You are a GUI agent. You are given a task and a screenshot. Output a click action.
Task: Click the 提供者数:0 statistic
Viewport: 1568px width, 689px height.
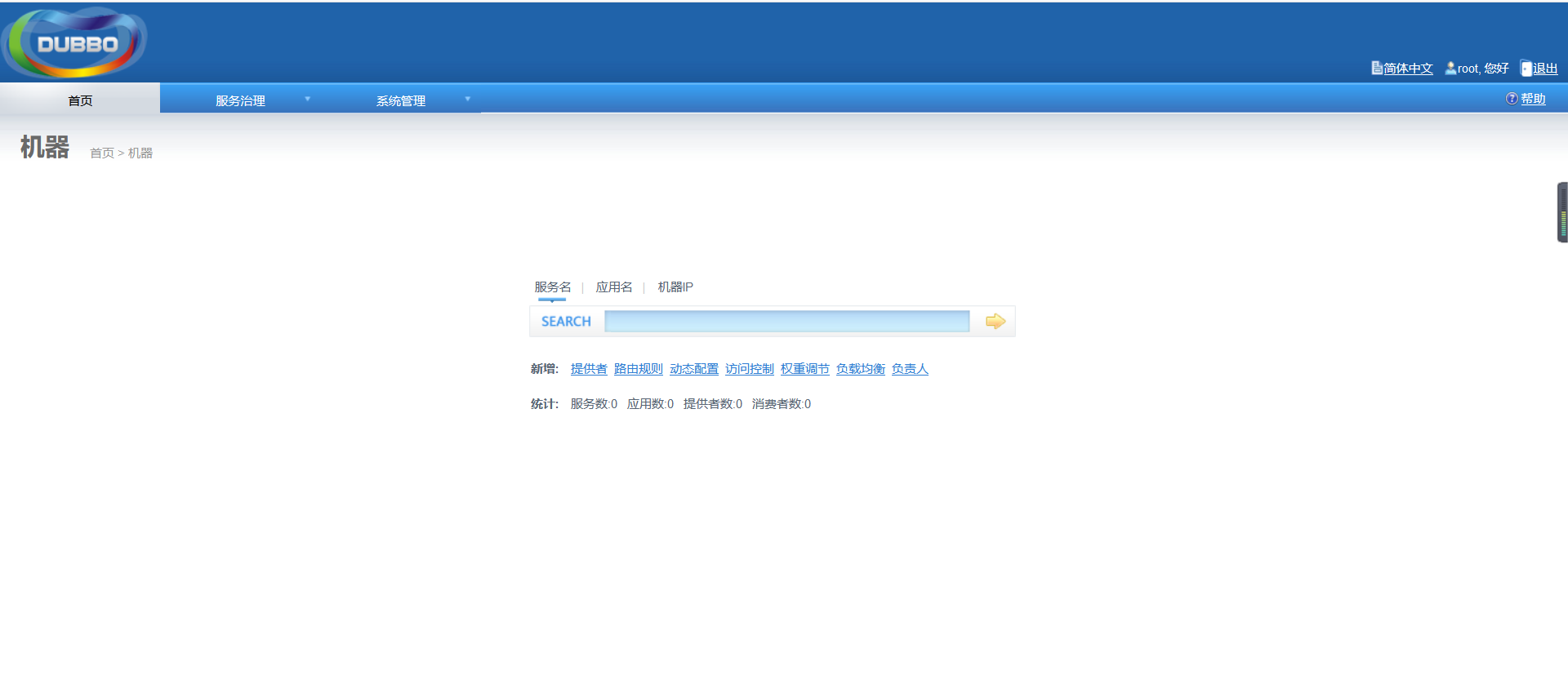pos(713,403)
